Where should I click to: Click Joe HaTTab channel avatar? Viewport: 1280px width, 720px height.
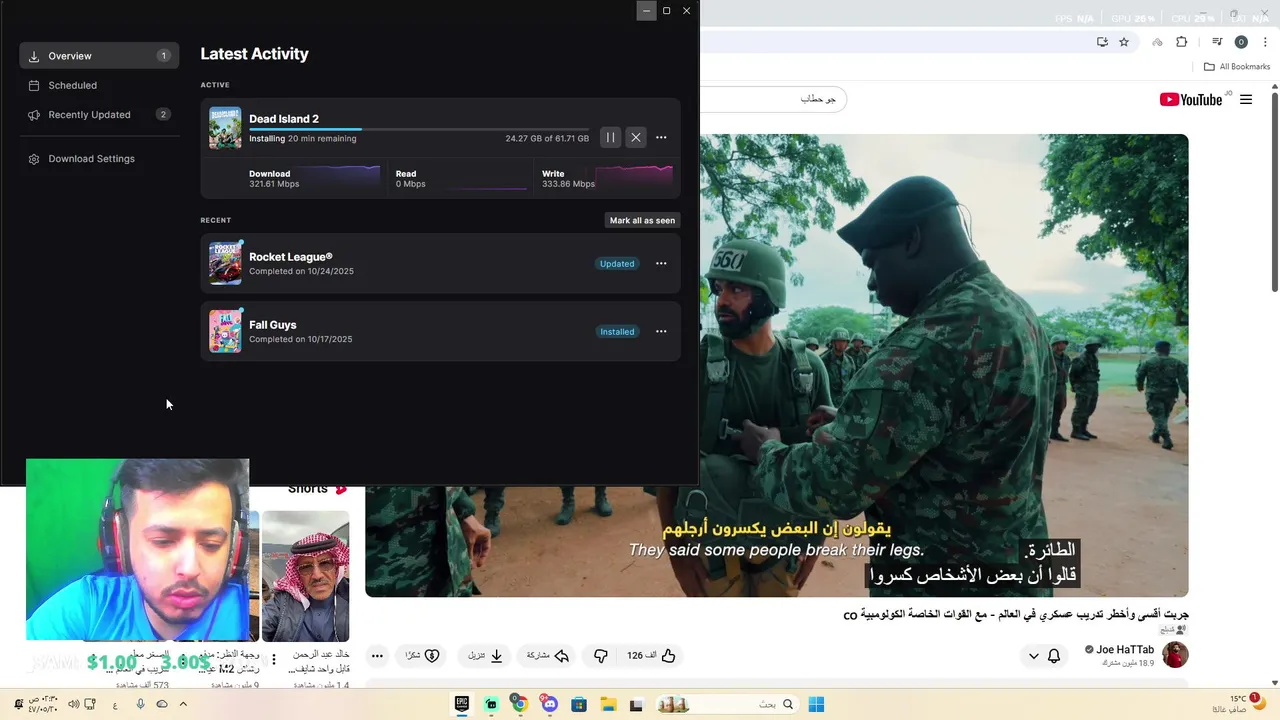pos(1175,656)
